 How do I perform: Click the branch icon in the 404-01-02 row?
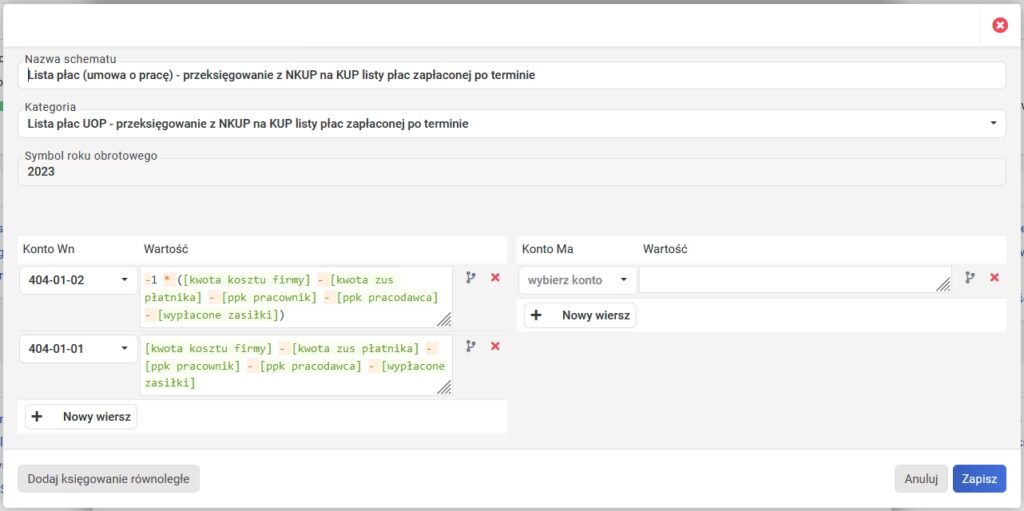[x=471, y=277]
